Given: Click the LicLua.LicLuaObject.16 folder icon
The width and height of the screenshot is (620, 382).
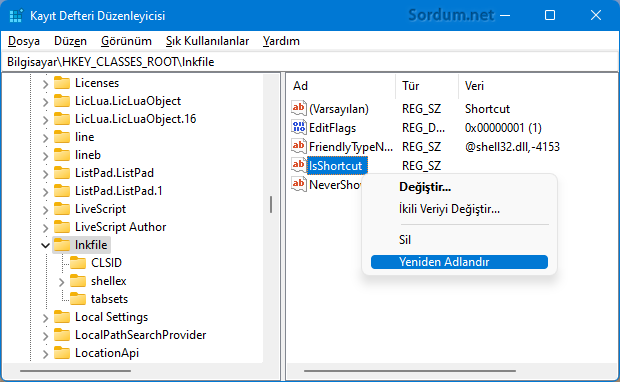Looking at the screenshot, I should click(x=62, y=119).
